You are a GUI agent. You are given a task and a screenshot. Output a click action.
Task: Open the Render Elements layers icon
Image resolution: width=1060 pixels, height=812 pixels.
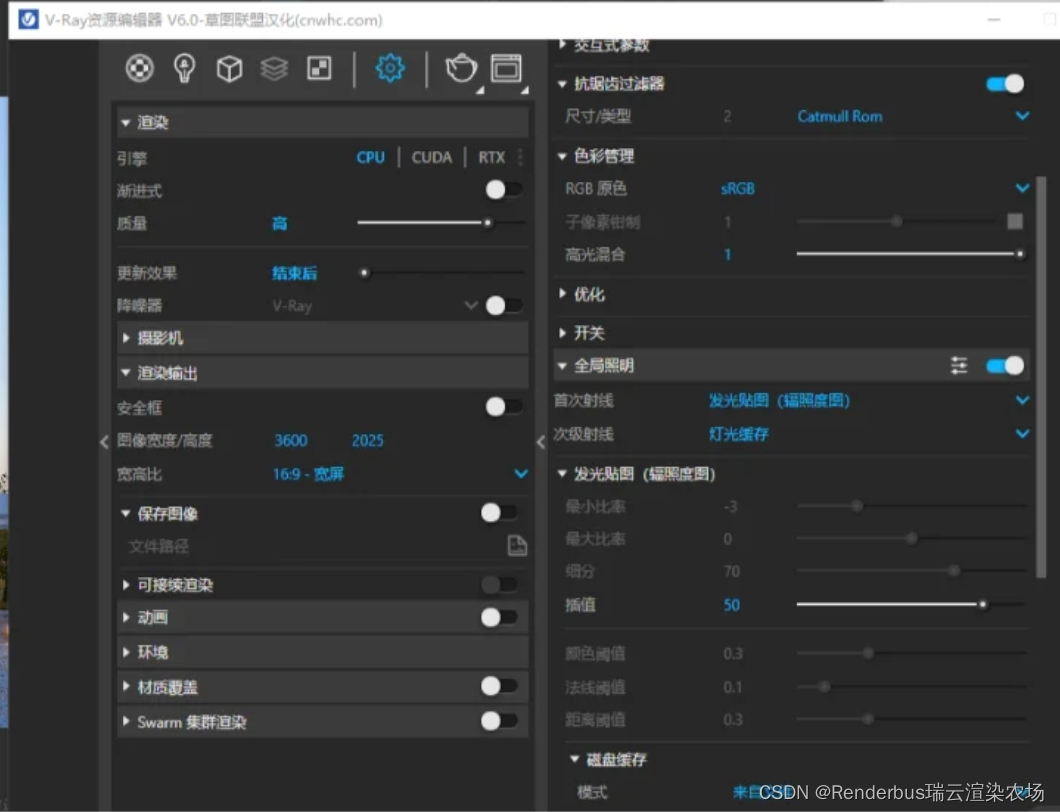(x=274, y=68)
